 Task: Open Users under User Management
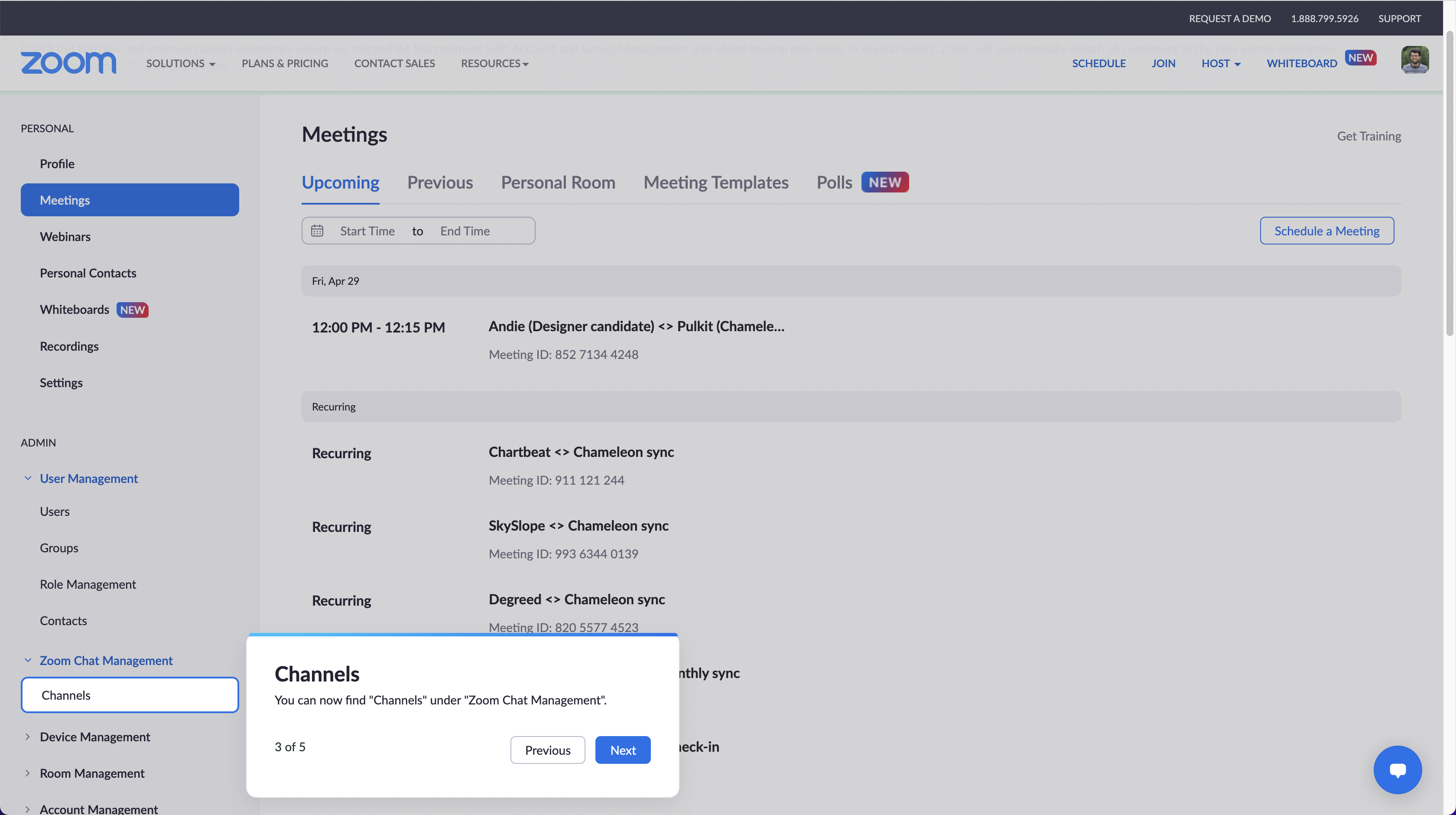point(55,511)
